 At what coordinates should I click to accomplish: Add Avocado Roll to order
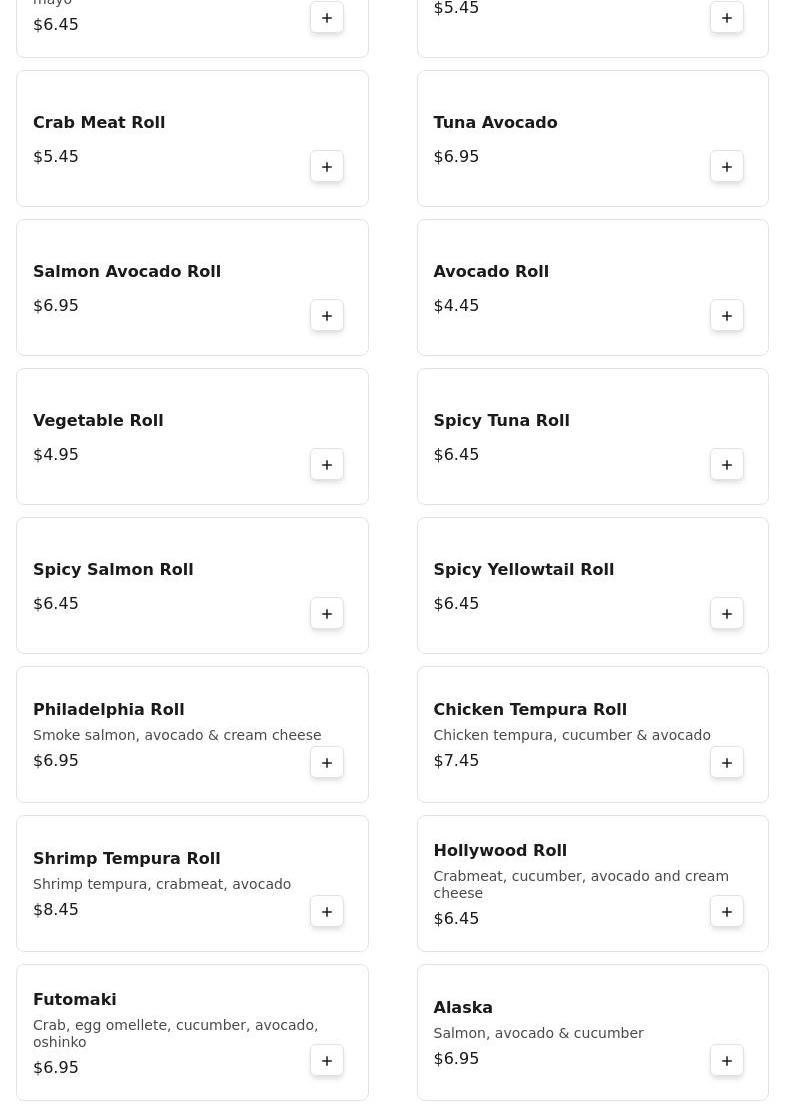click(x=727, y=316)
